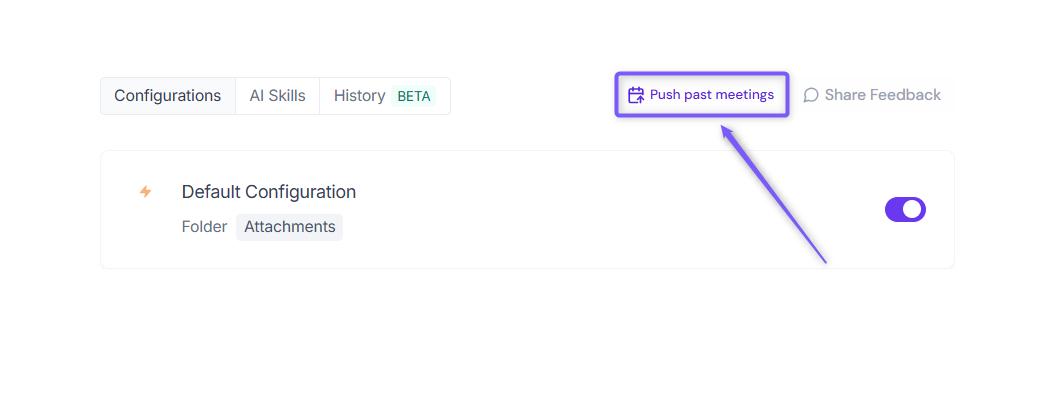
Task: Select the Push past meetings button
Action: pos(702,95)
